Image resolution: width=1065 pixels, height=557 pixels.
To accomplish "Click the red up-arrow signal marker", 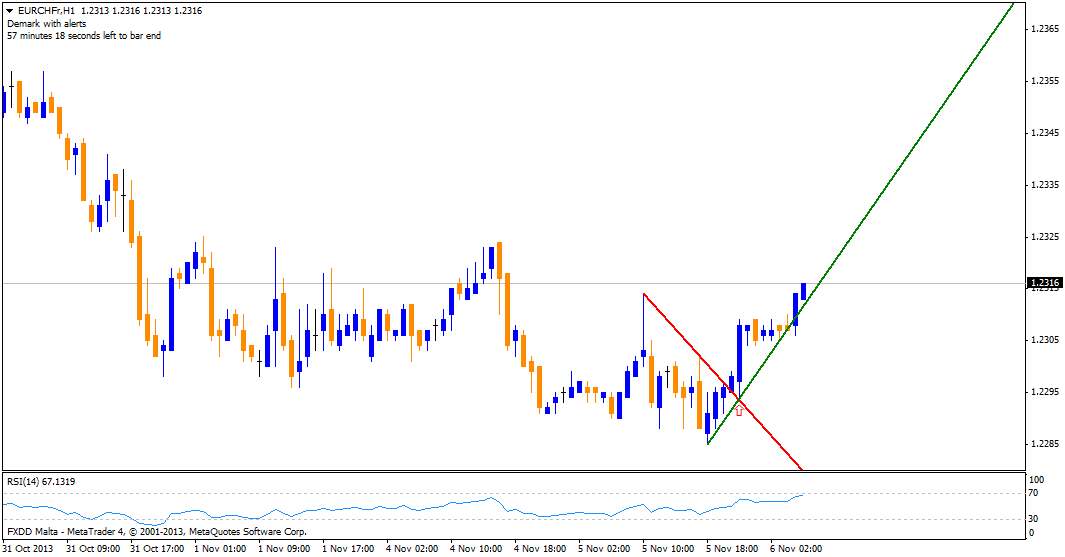I will [739, 410].
